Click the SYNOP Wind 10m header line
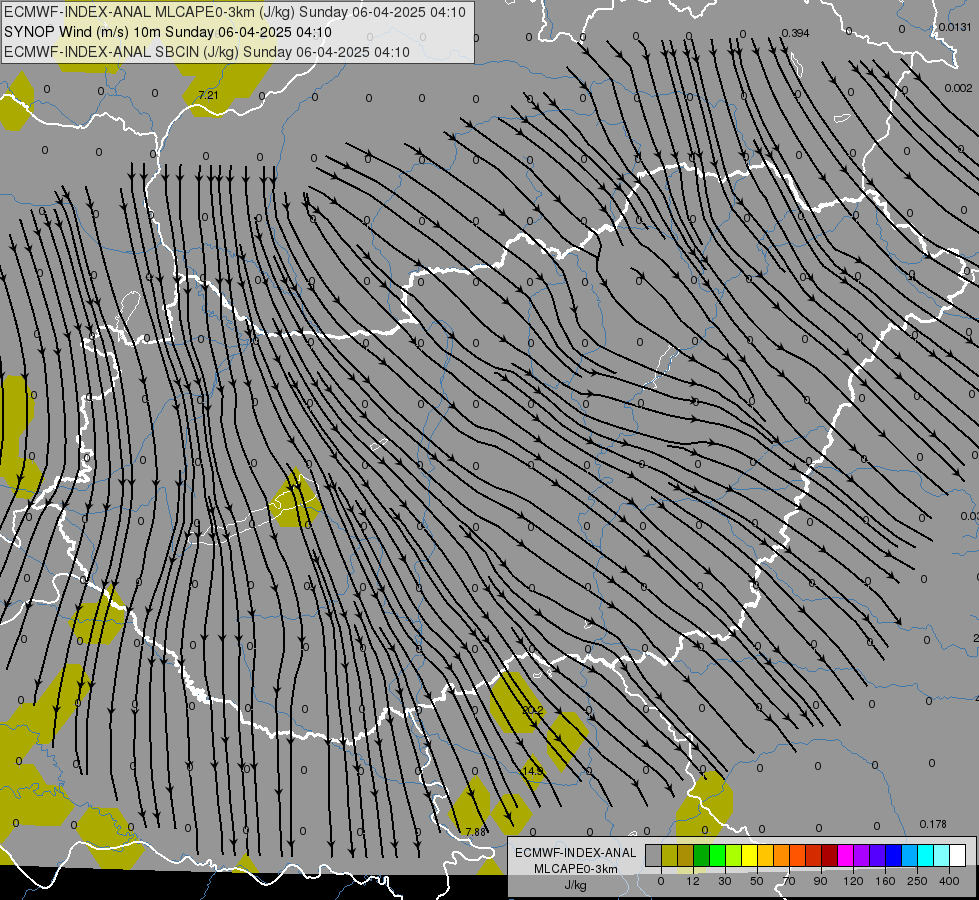 167,32
